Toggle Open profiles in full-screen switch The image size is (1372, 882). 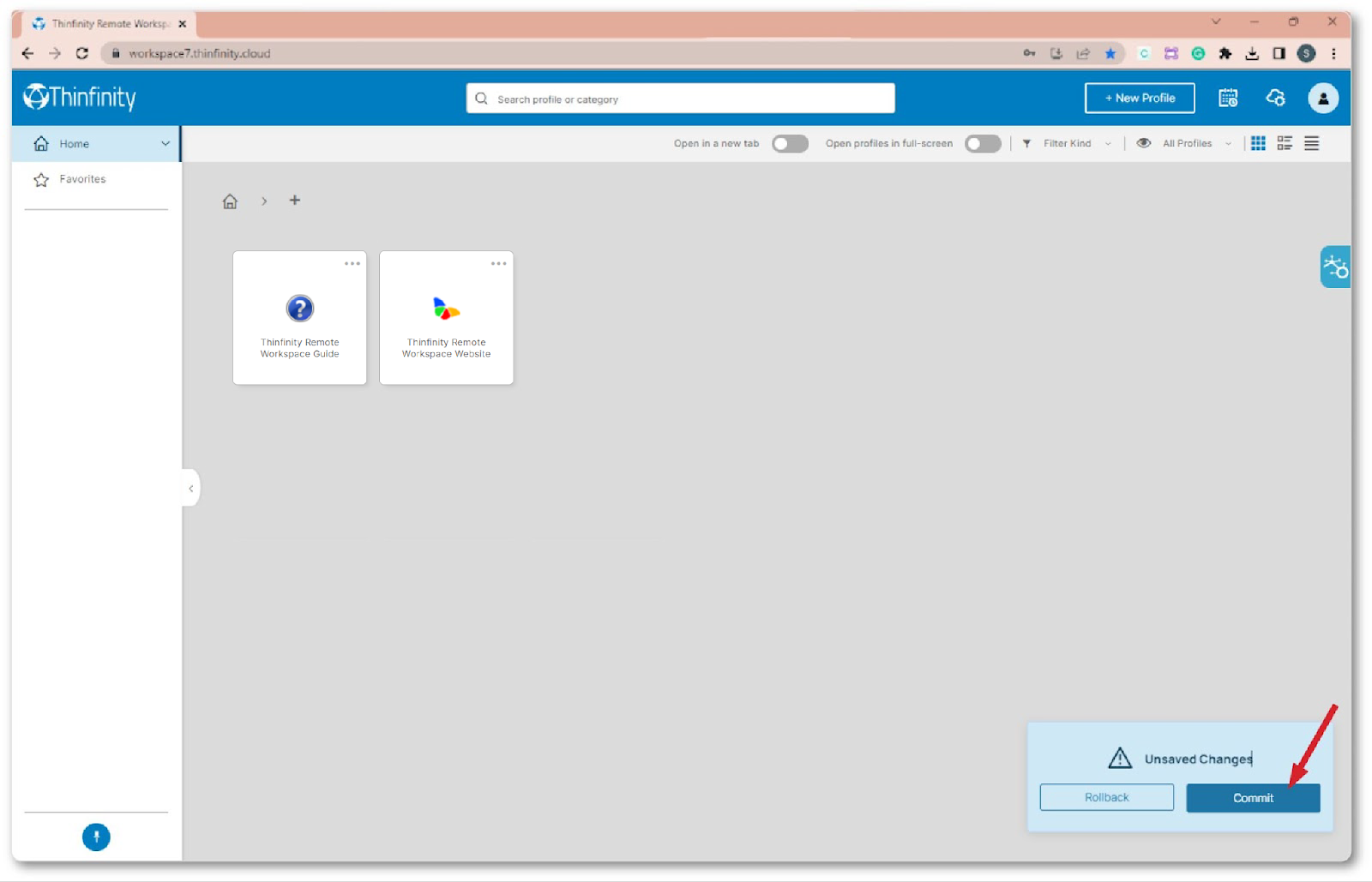click(x=983, y=144)
